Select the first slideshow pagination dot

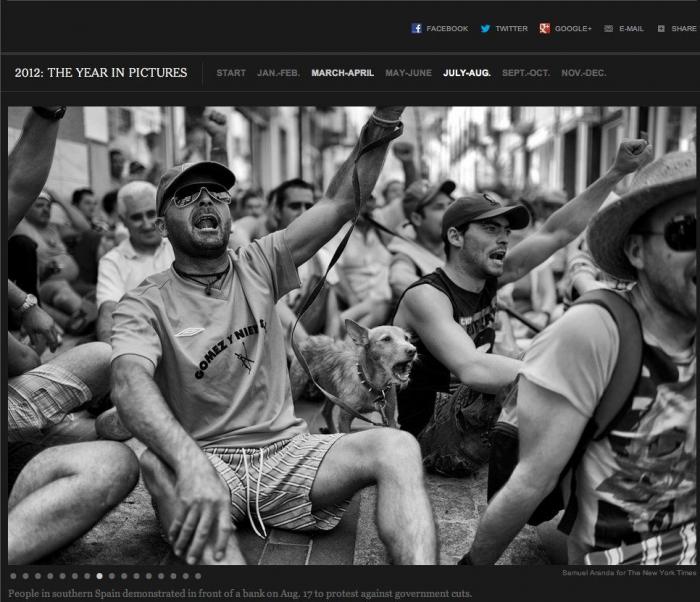[13, 576]
